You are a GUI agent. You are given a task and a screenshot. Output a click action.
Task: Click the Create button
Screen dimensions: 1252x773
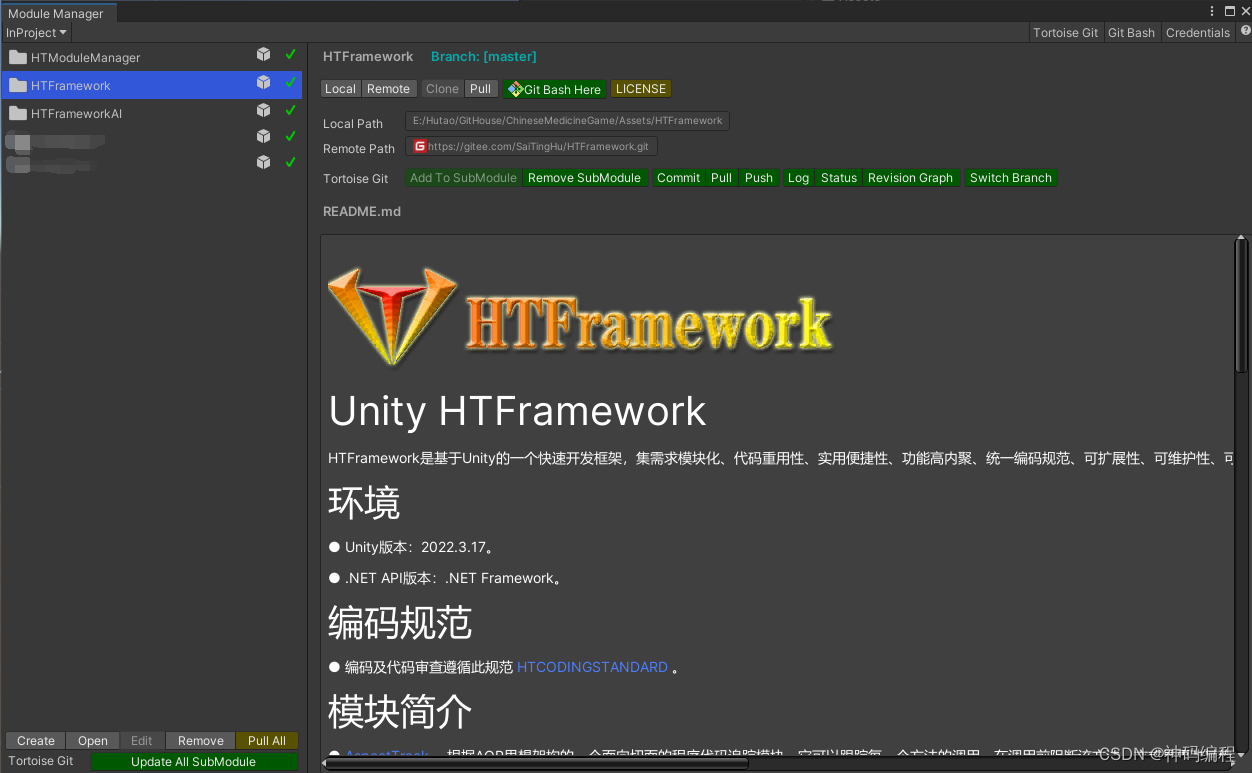coord(35,741)
